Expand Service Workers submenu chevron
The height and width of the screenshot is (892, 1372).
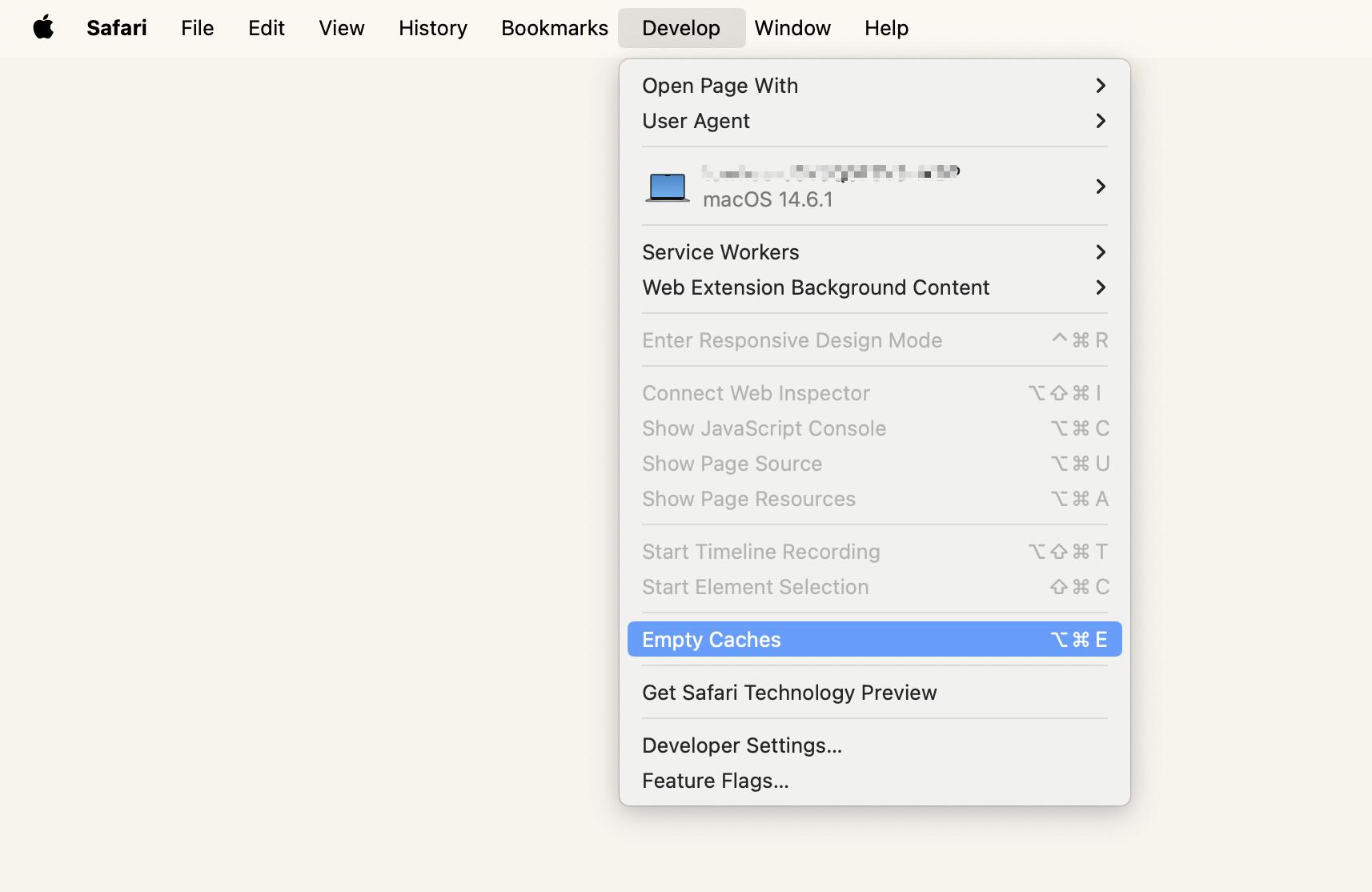(x=1101, y=252)
